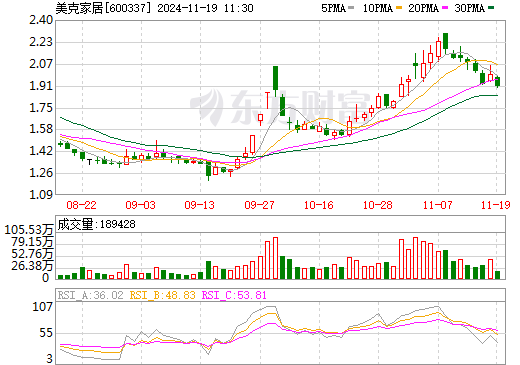Click the 10PMA orange legend swatch
The height and width of the screenshot is (365, 520).
399,8
